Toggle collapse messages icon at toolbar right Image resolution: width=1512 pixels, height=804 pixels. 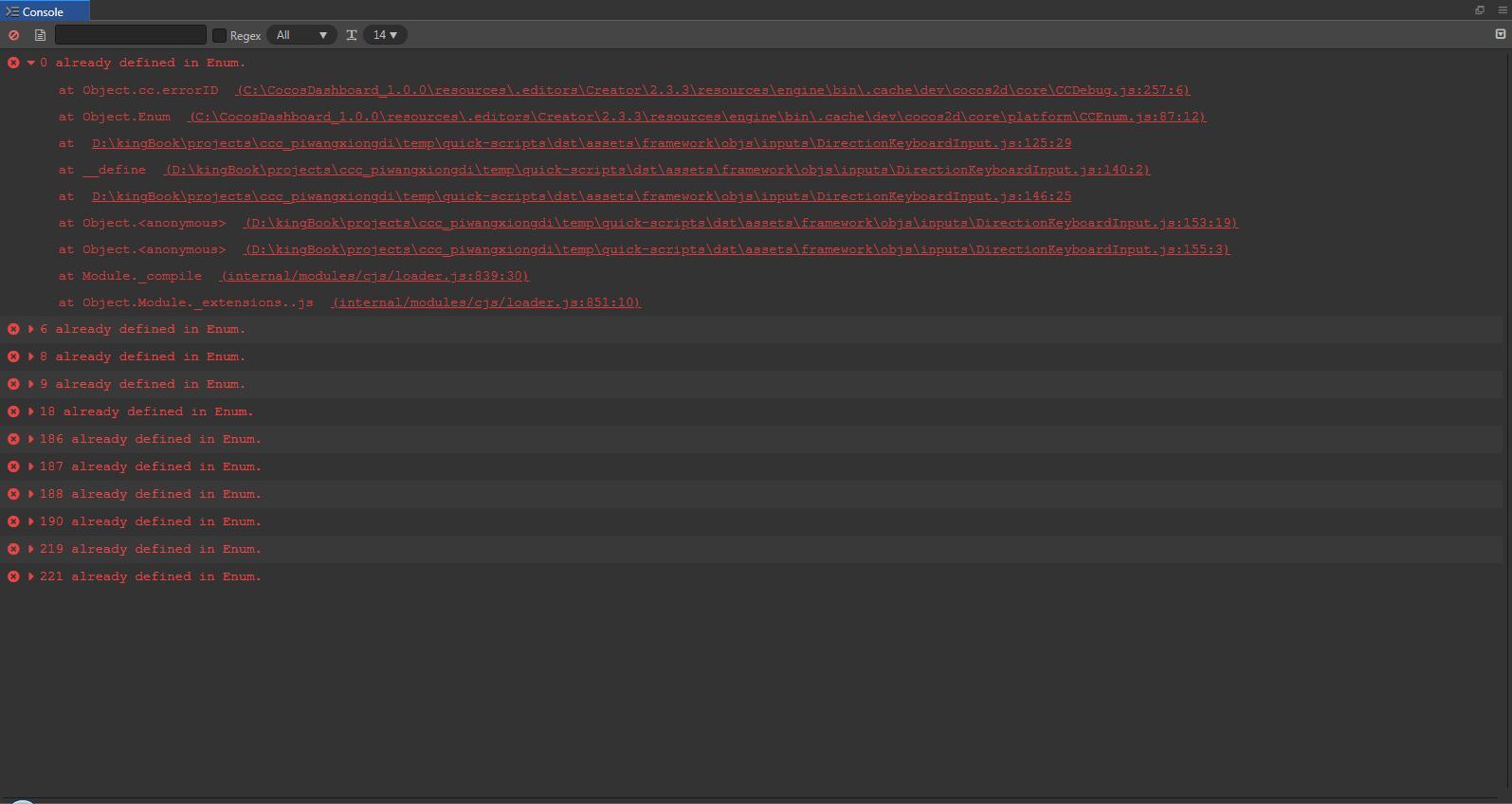(1500, 34)
